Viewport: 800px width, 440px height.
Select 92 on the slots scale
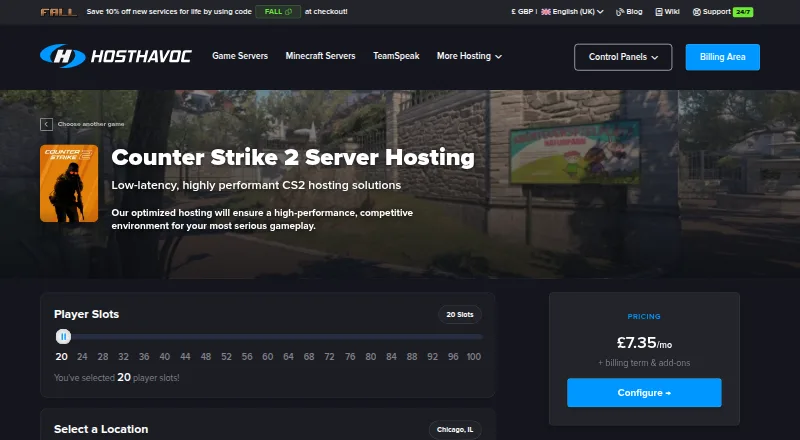click(433, 357)
